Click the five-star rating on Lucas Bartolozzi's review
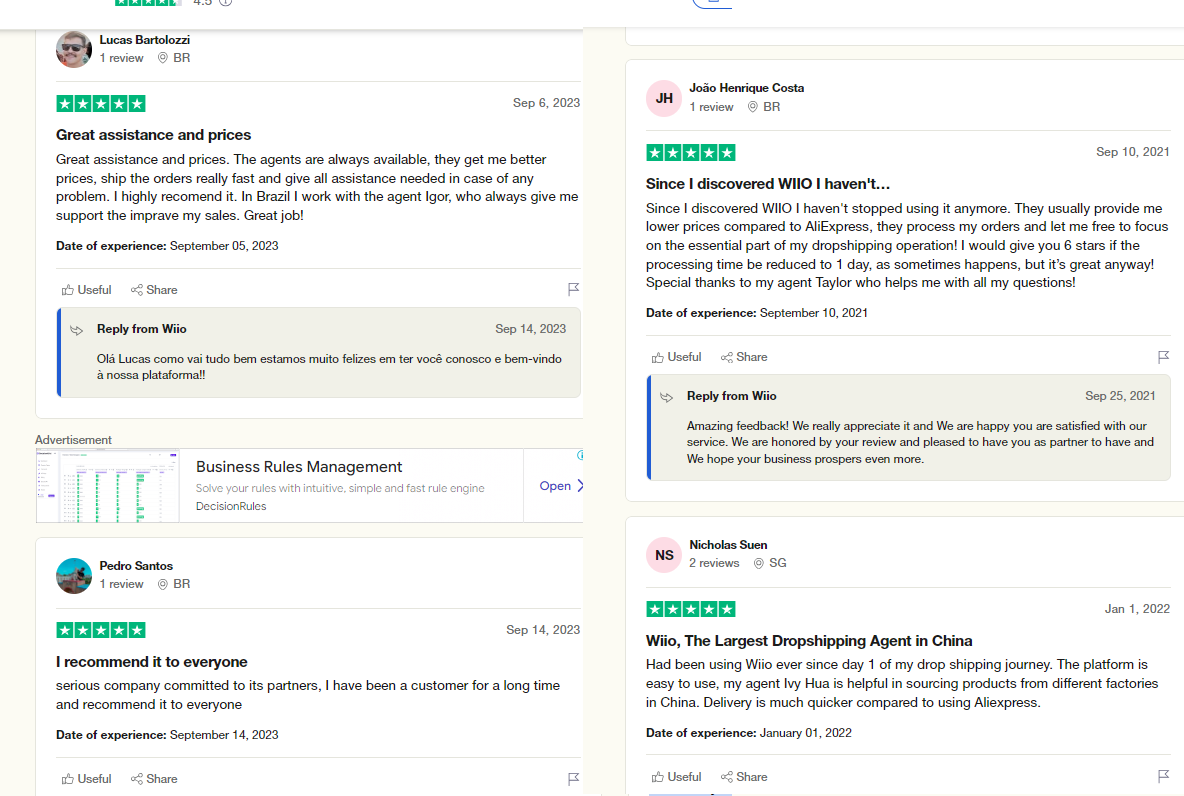Image resolution: width=1184 pixels, height=796 pixels. [100, 103]
